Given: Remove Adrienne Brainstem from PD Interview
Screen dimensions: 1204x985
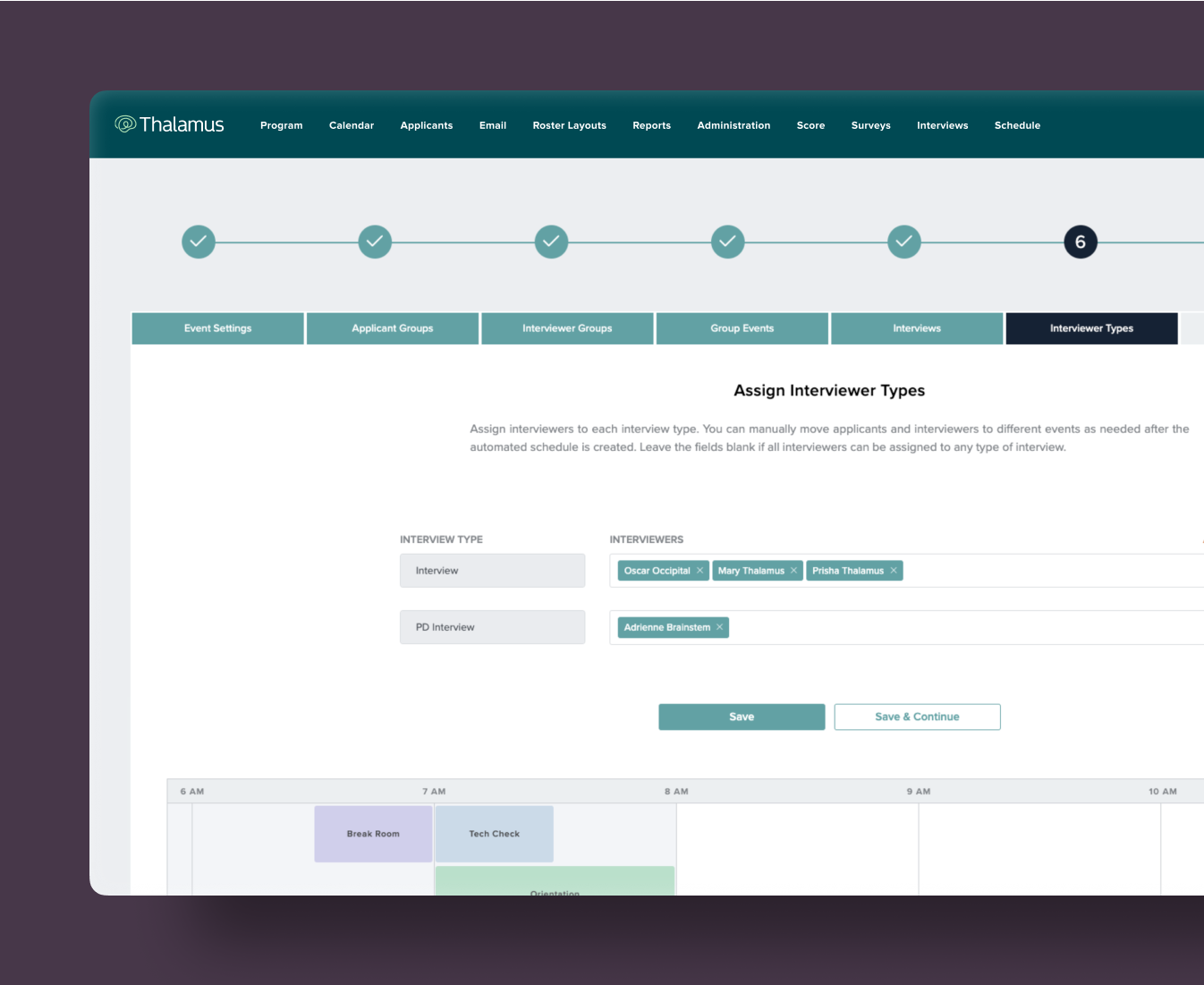Looking at the screenshot, I should coord(719,627).
